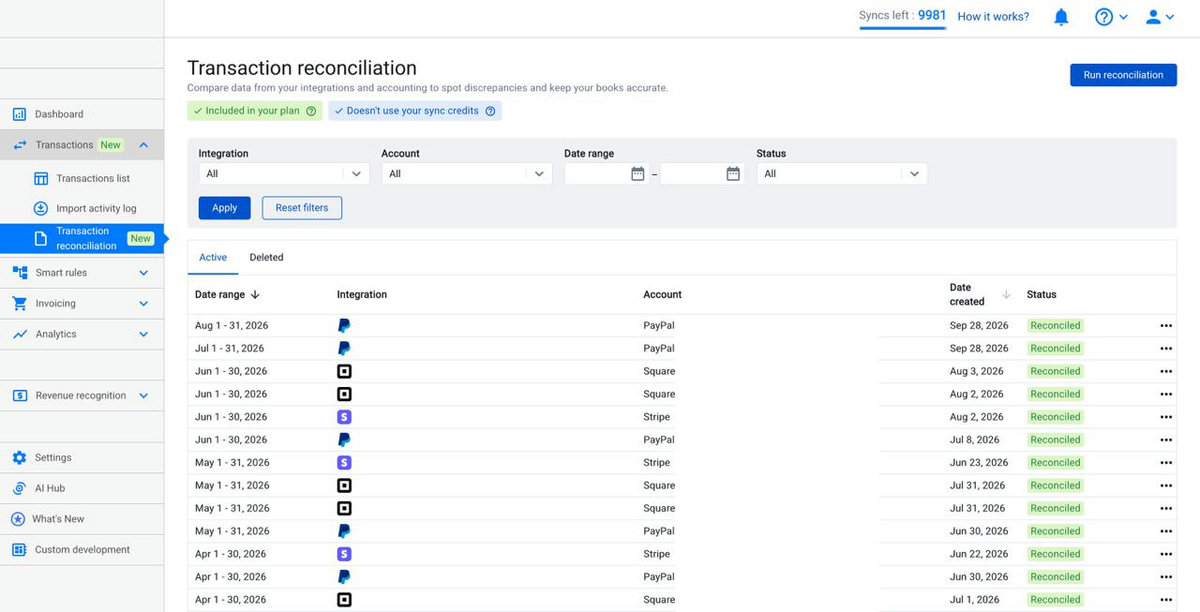This screenshot has height=612, width=1200.
Task: Click the Dashboard sidebar icon
Action: (x=19, y=114)
